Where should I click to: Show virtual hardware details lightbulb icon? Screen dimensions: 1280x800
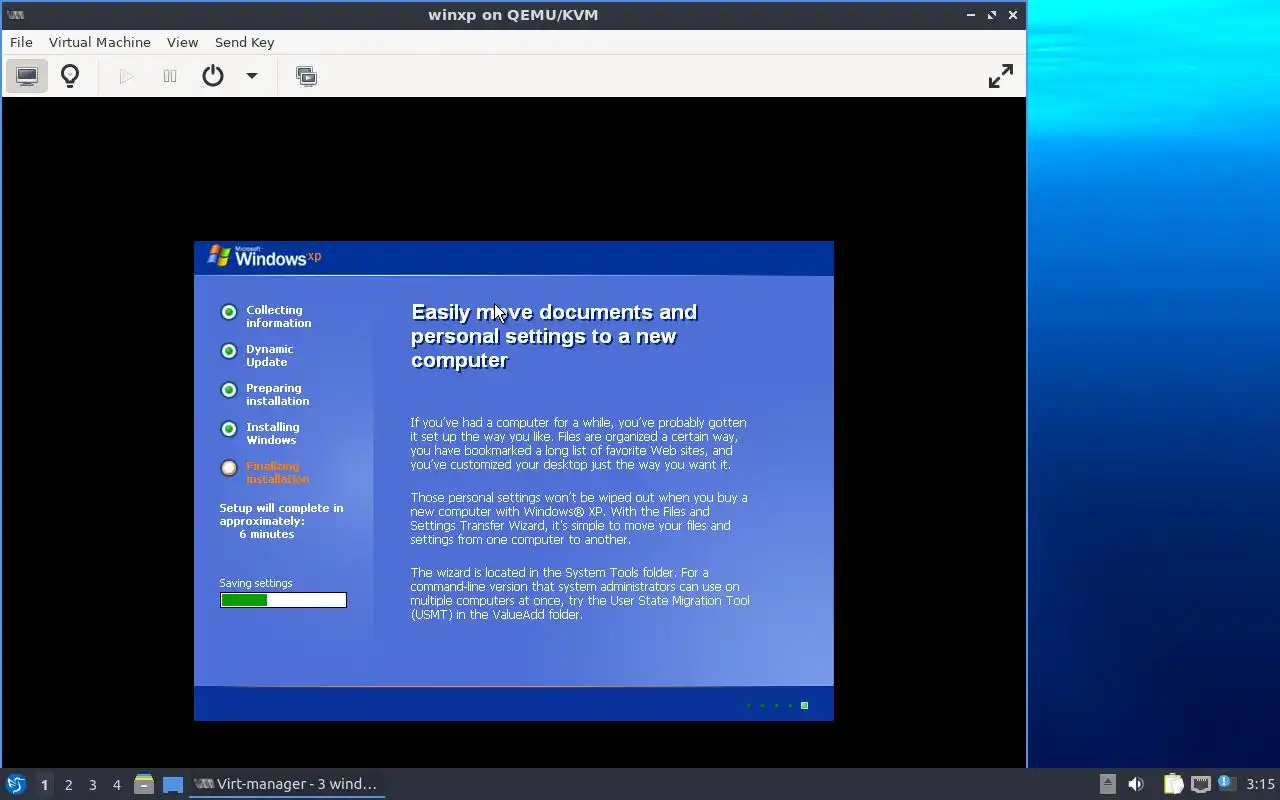(x=70, y=76)
